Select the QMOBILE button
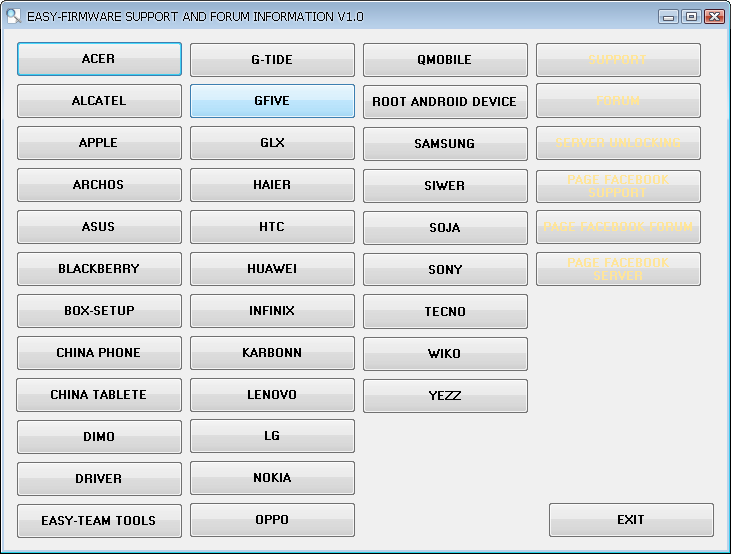Viewport: 731px width, 554px height. click(x=445, y=60)
